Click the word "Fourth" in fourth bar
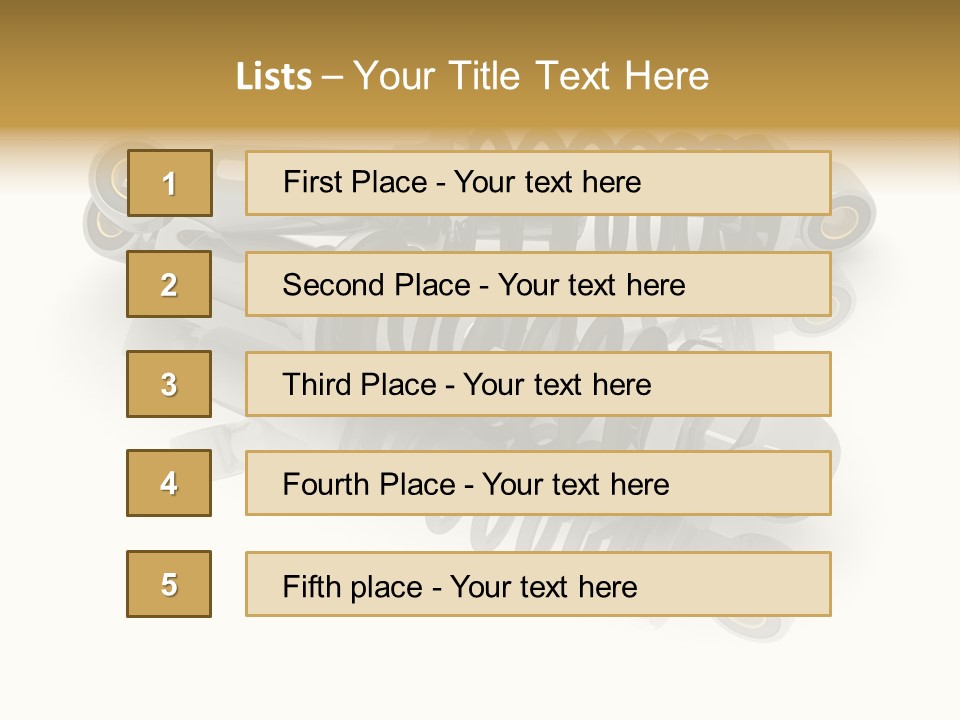This screenshot has width=960, height=720. [x=324, y=484]
